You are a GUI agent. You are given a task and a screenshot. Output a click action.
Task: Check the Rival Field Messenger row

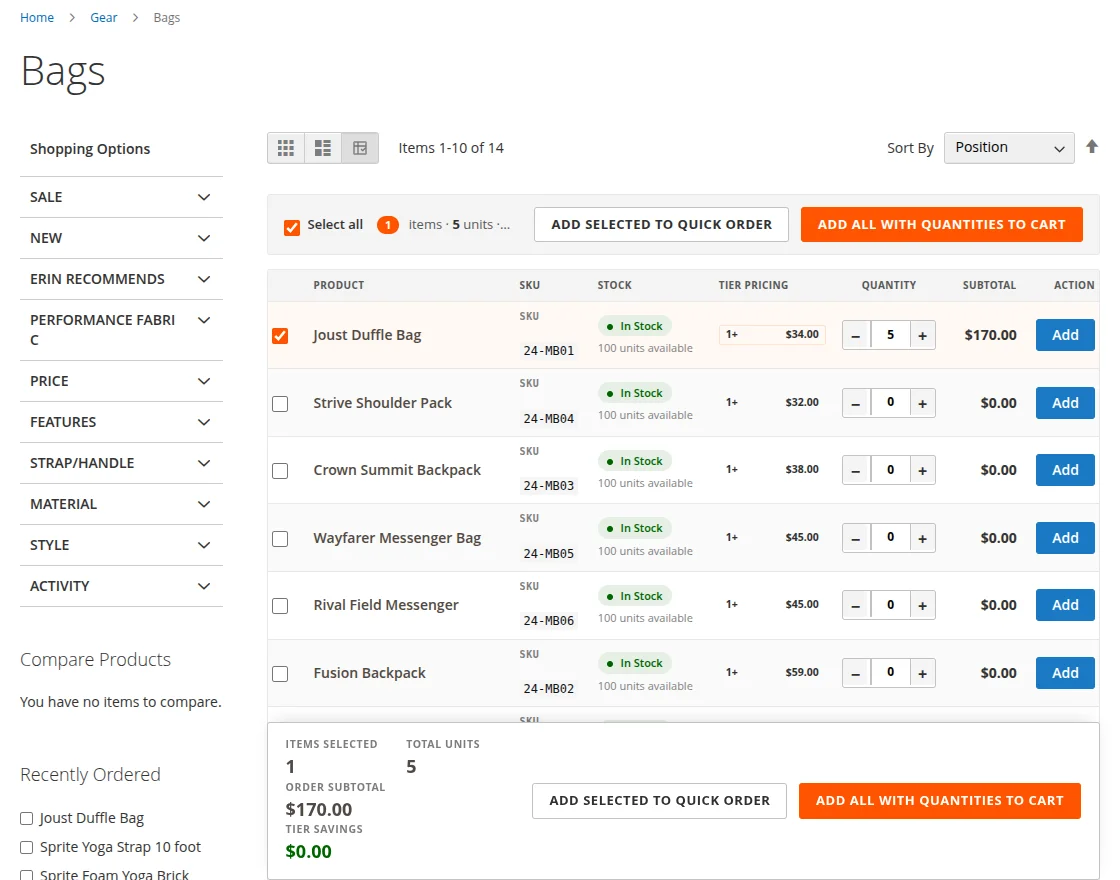click(x=280, y=606)
